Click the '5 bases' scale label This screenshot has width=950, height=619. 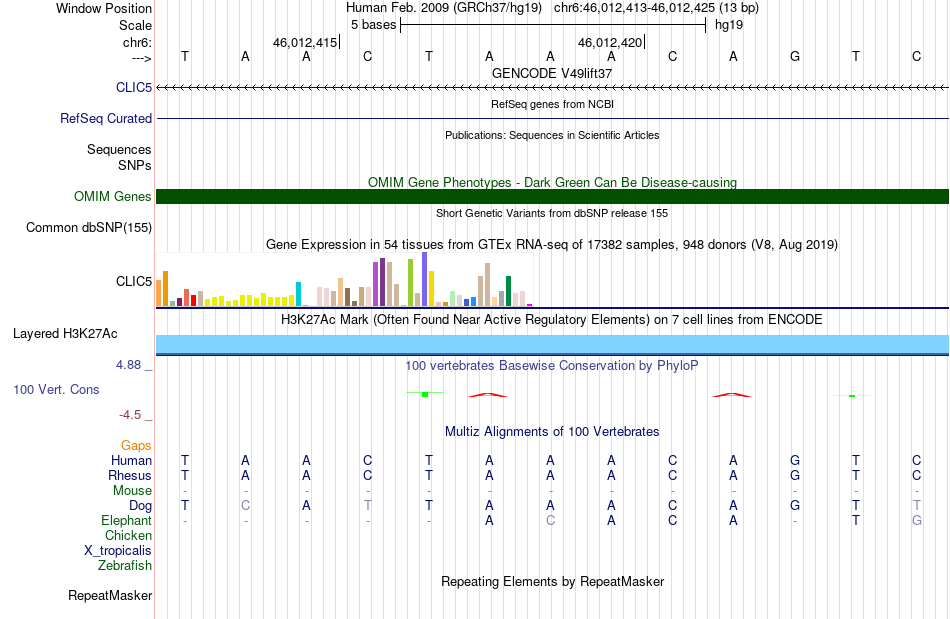tap(373, 25)
